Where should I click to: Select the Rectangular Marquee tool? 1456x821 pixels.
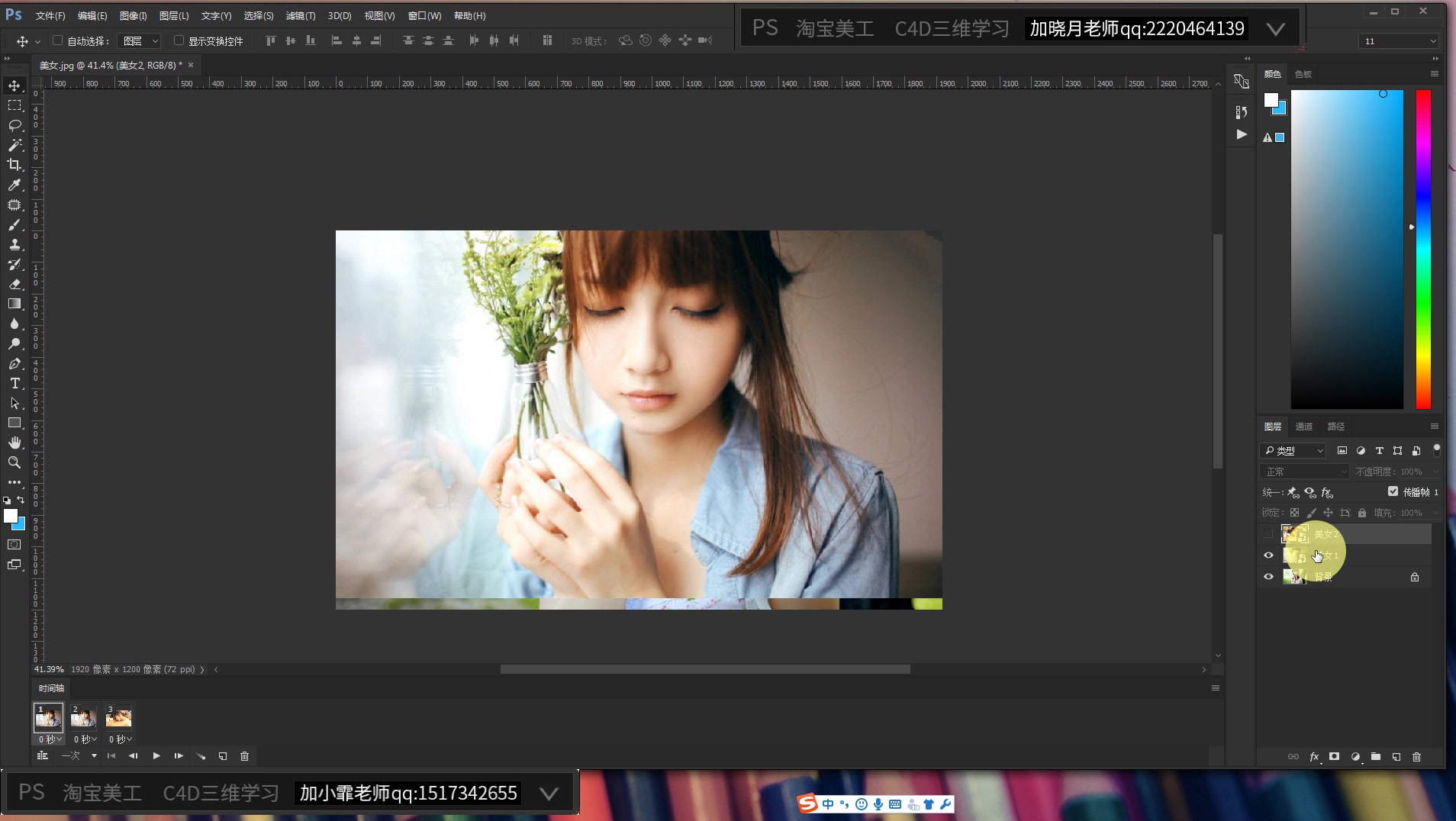[14, 105]
